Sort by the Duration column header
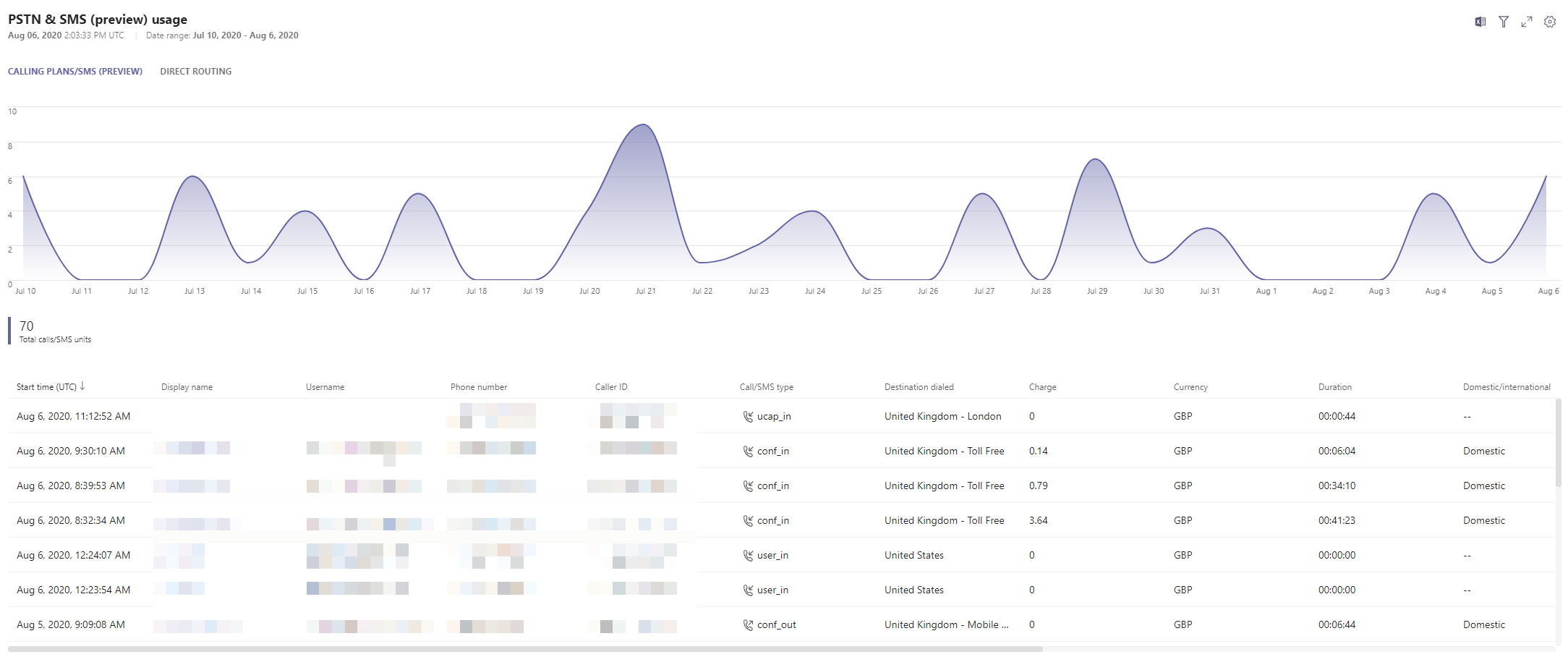The height and width of the screenshot is (657, 1568). coord(1334,387)
